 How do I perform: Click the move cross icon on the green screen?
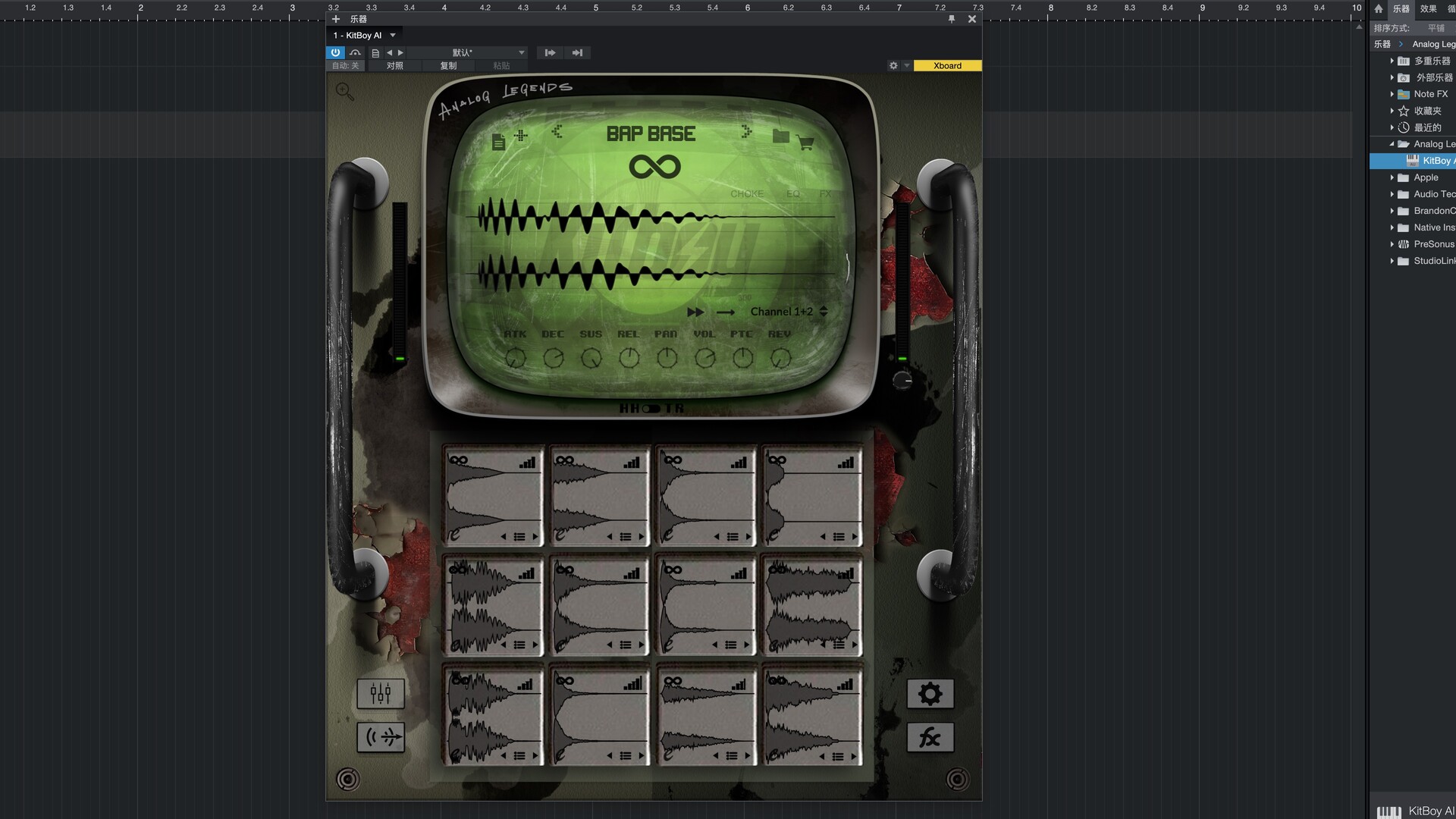coord(521,136)
